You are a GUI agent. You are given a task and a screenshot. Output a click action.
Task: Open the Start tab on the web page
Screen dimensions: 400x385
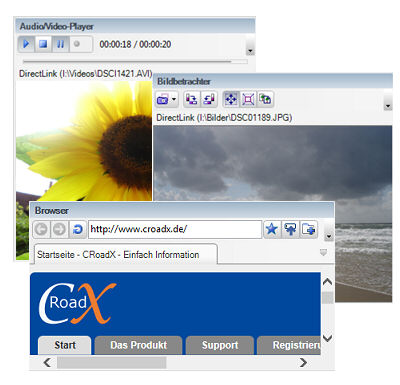click(65, 345)
